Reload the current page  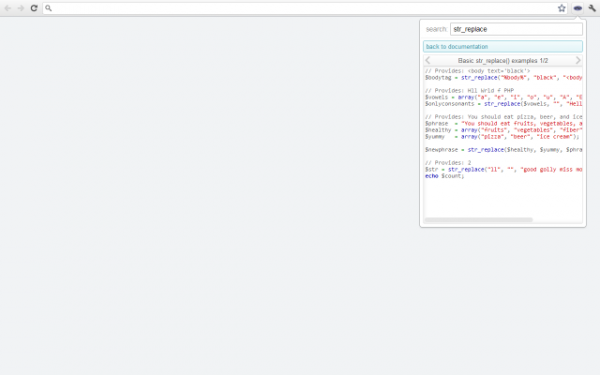click(x=34, y=8)
